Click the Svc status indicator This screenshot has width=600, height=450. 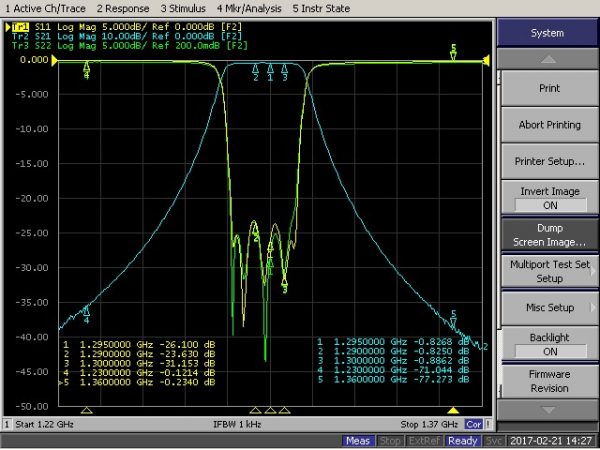coord(493,441)
